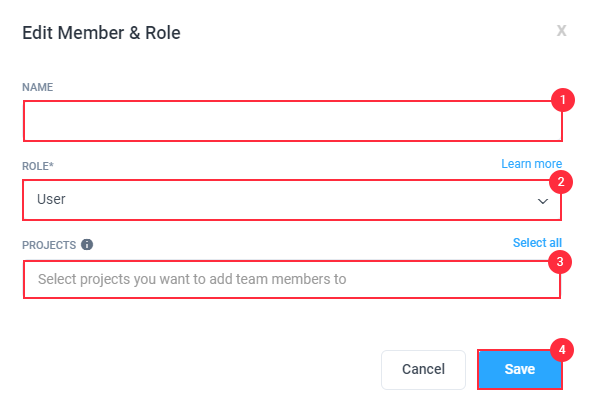Click the red badge numbered 2

[x=561, y=182]
